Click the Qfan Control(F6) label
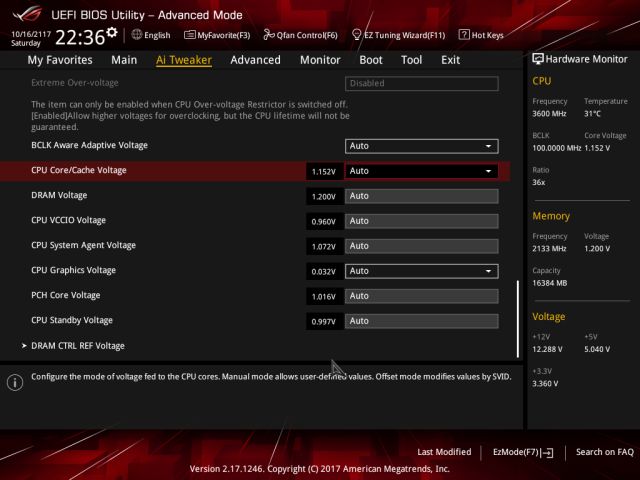640x480 pixels. (307, 35)
